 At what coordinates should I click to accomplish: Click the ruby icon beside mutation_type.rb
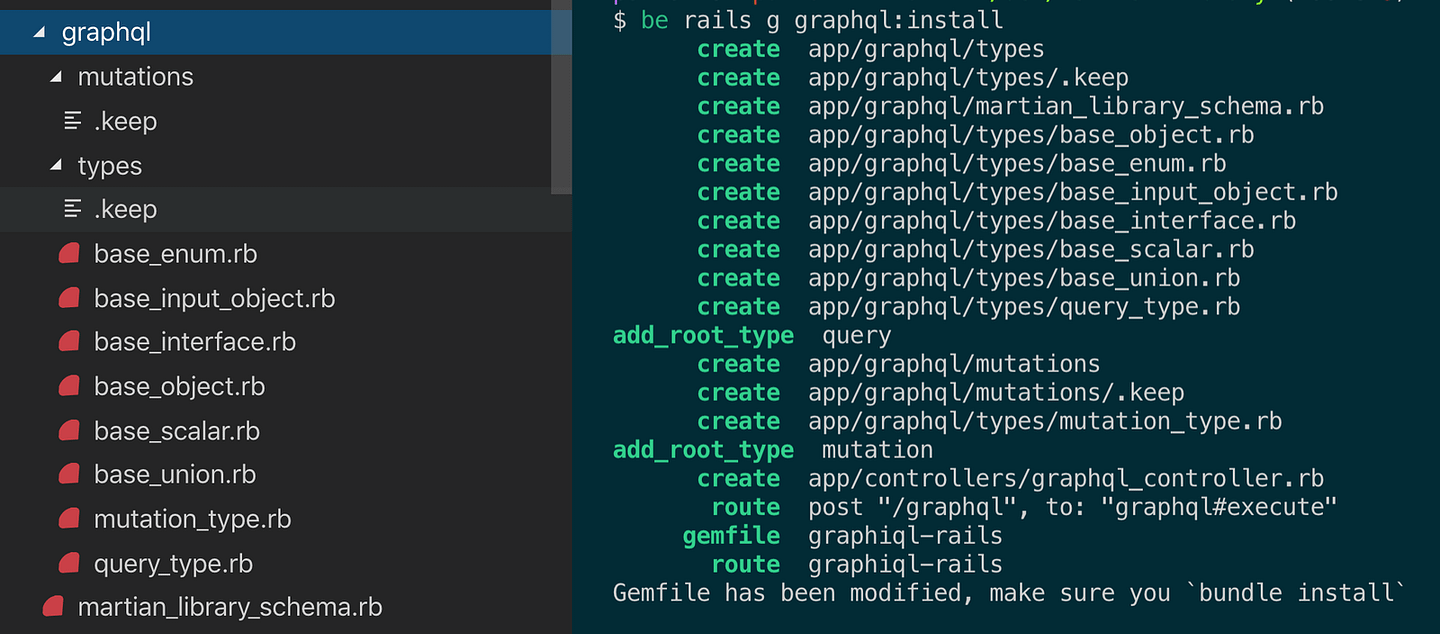(70, 519)
